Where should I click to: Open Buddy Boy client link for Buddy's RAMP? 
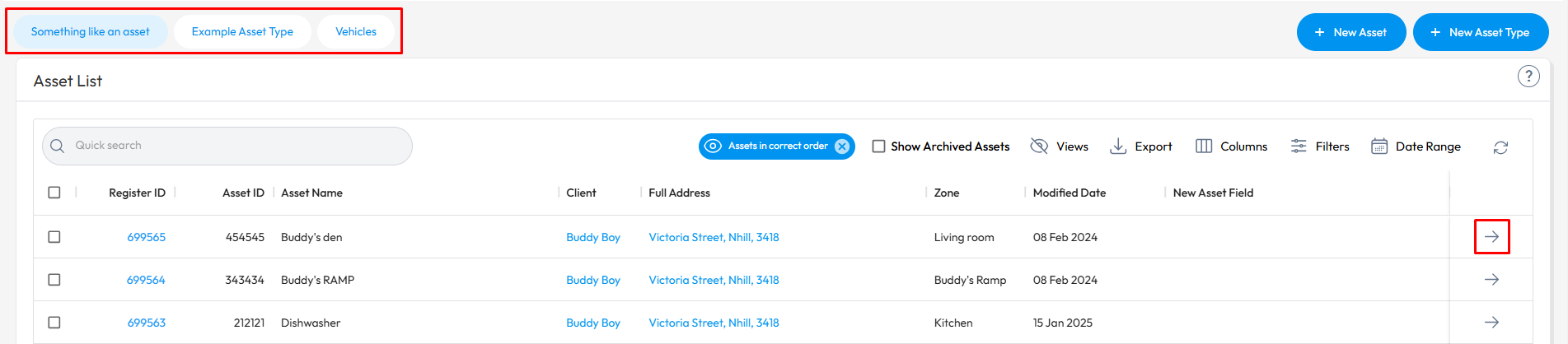tap(593, 280)
